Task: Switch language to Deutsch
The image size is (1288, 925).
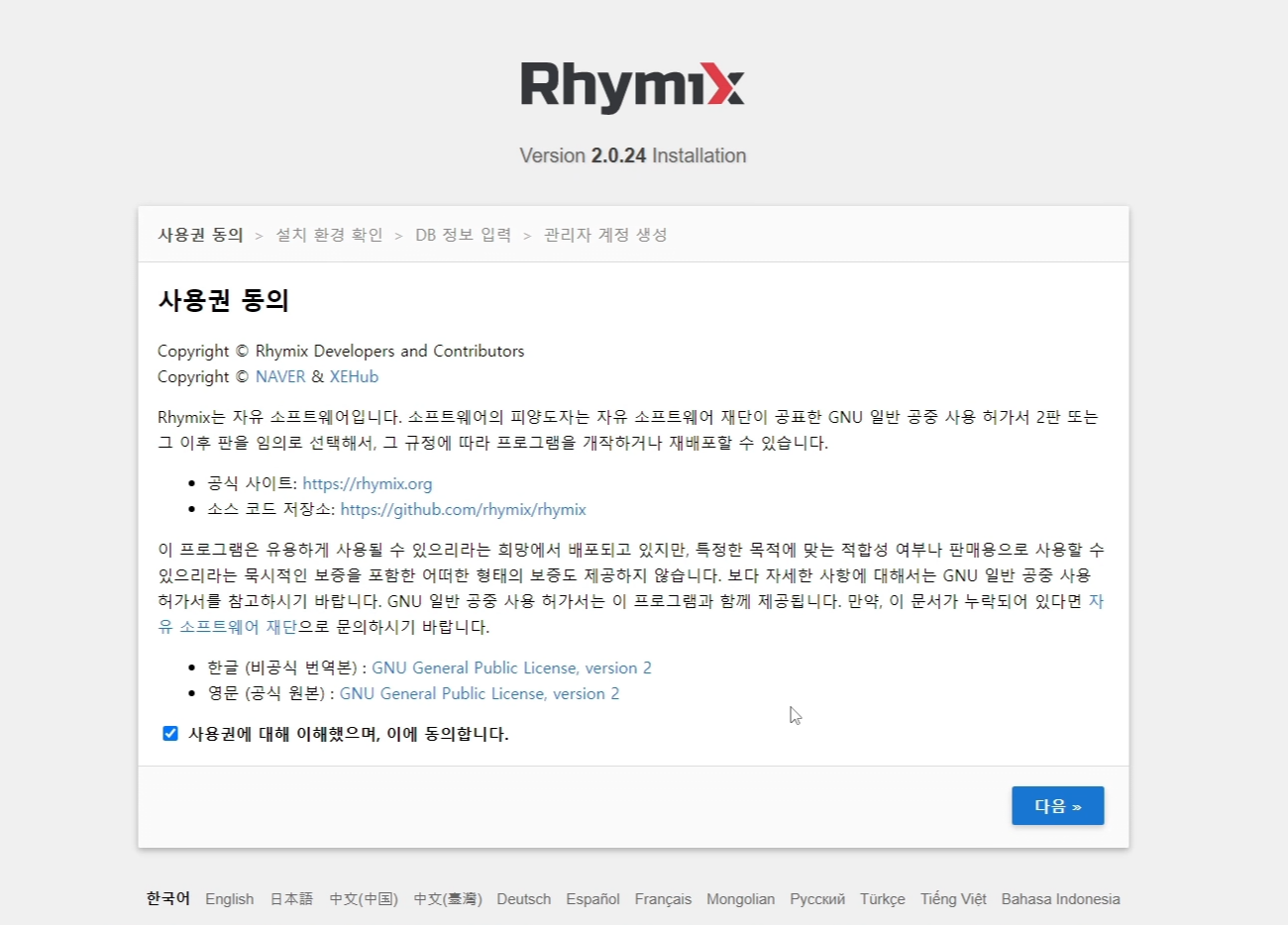Action: (524, 899)
